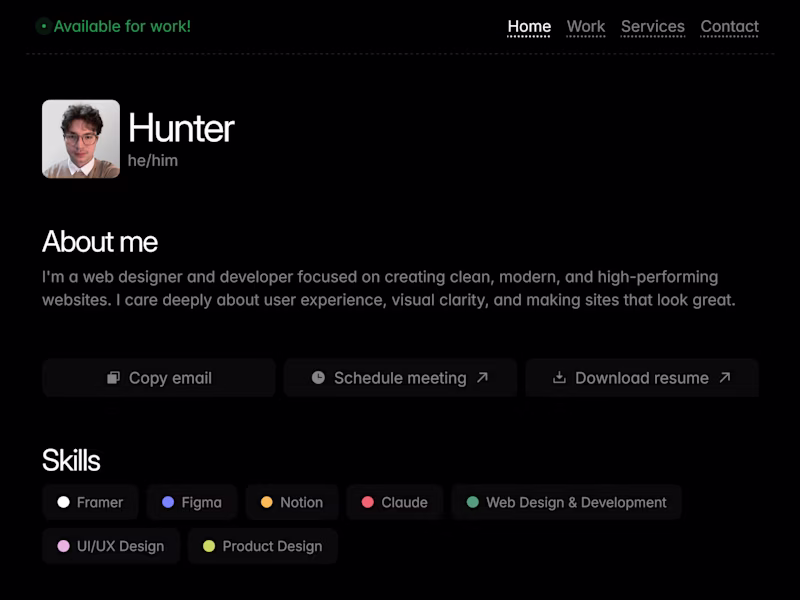Click Hunter's profile photo
Viewport: 800px width, 600px height.
coord(81,139)
